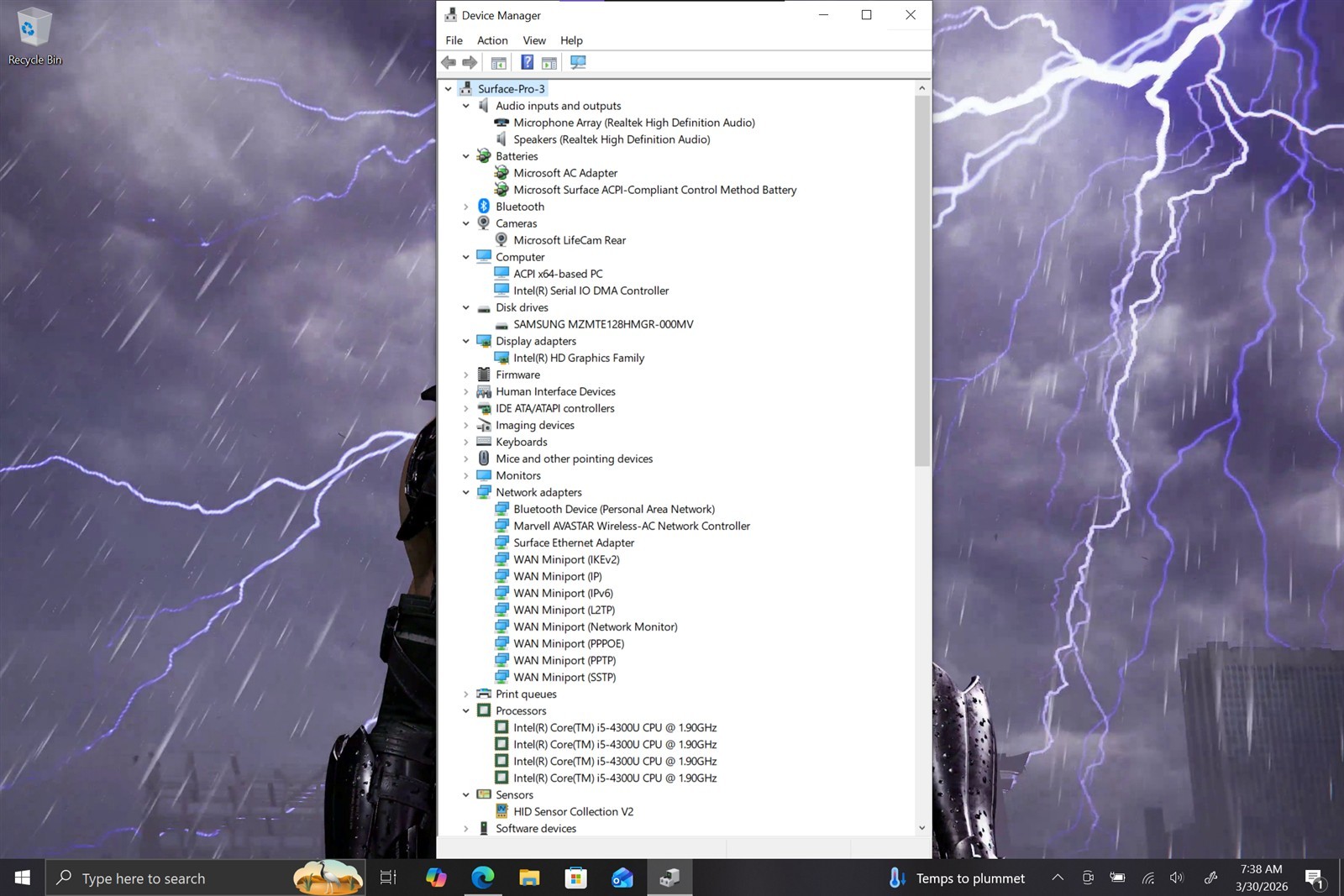
Task: Open the Help toolbar icon with the question mark
Action: 527,62
